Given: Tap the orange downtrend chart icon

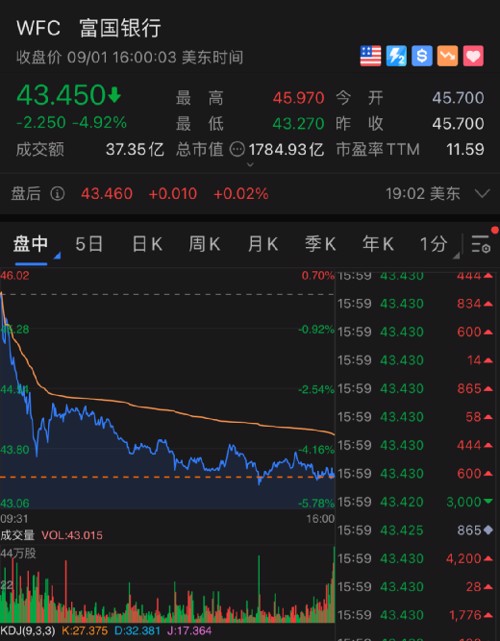Looking at the screenshot, I should [448, 56].
